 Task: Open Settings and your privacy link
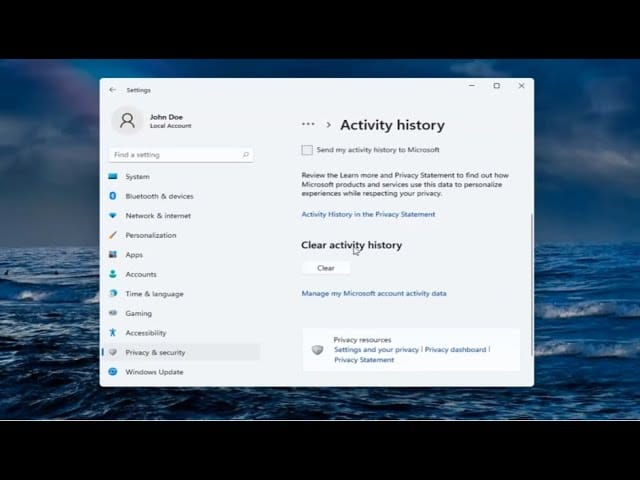point(376,350)
